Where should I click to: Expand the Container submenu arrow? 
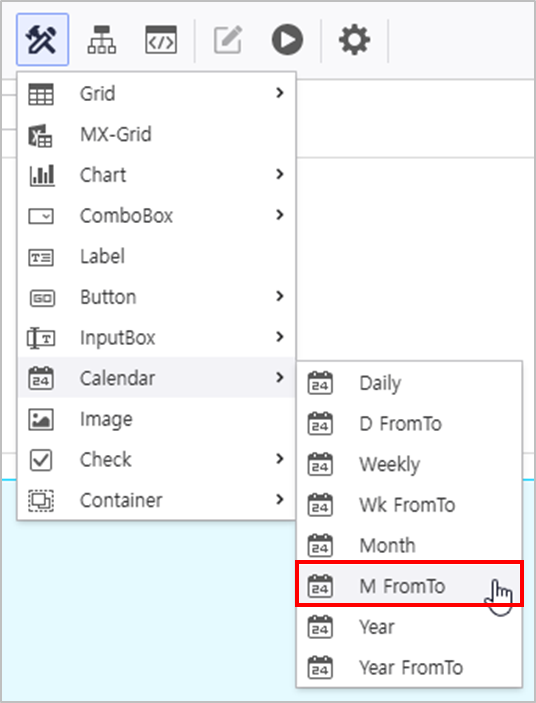(280, 499)
